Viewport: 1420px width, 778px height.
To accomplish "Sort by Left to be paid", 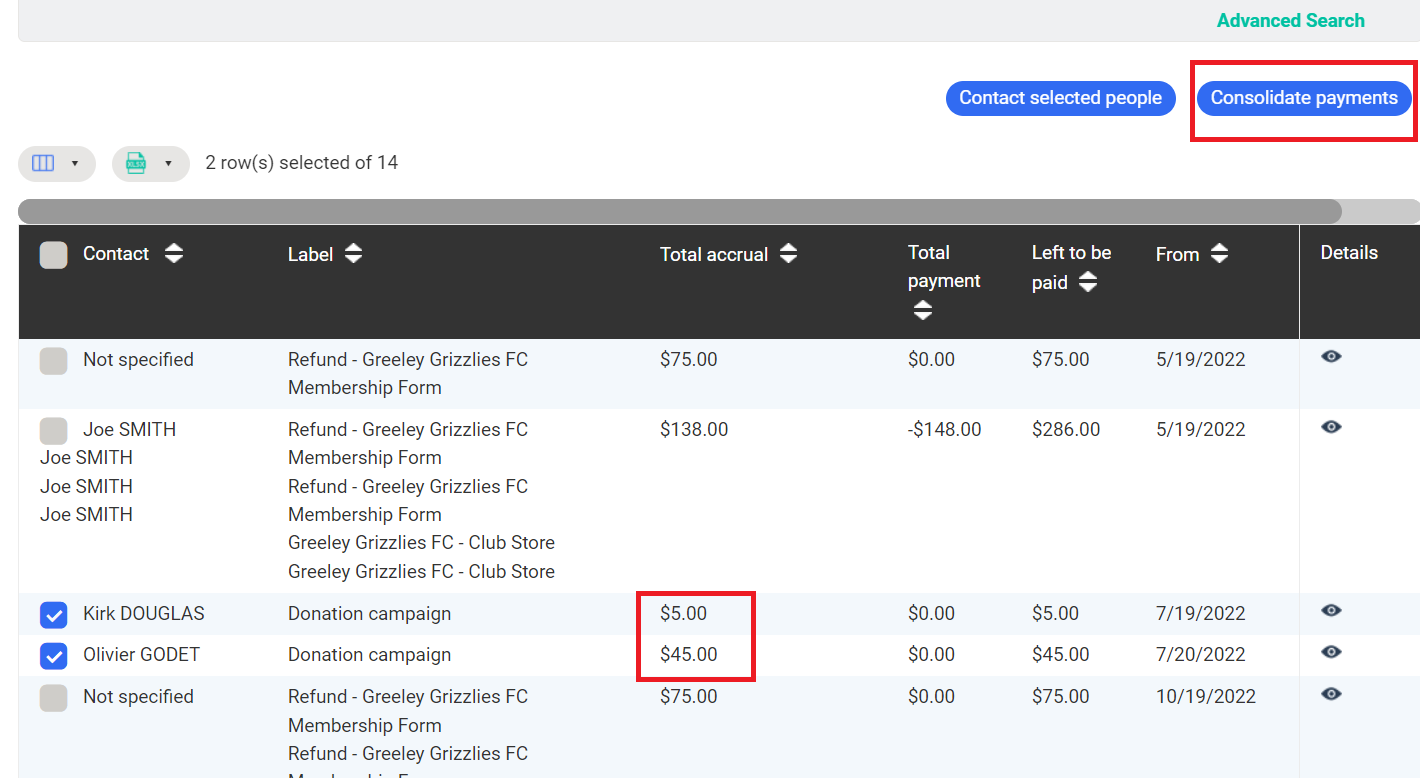I will pos(1088,283).
